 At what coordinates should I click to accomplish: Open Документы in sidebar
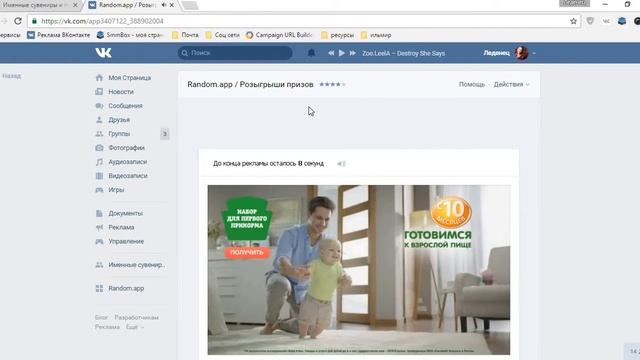(x=125, y=213)
